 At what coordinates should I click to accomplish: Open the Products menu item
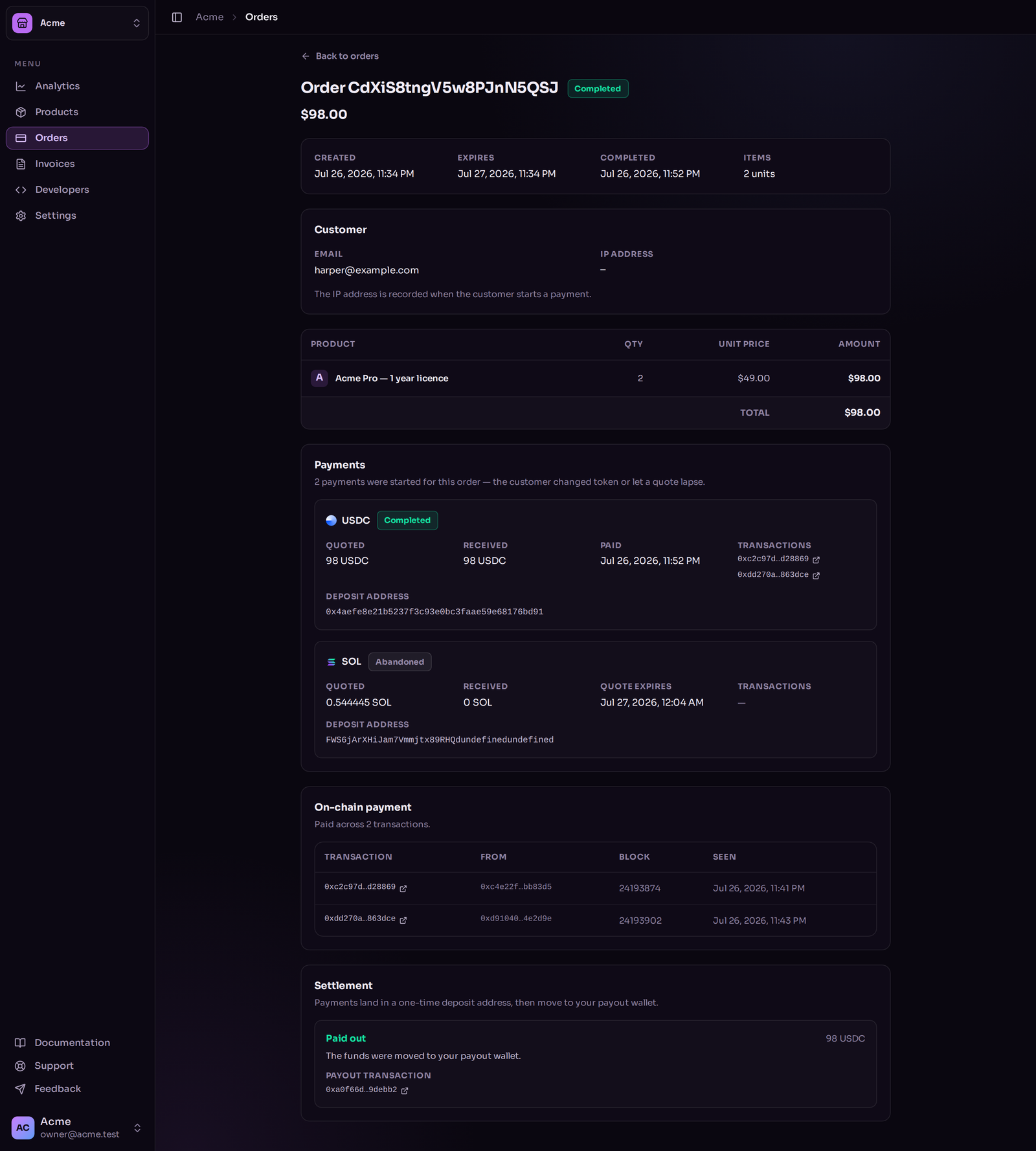[77, 112]
